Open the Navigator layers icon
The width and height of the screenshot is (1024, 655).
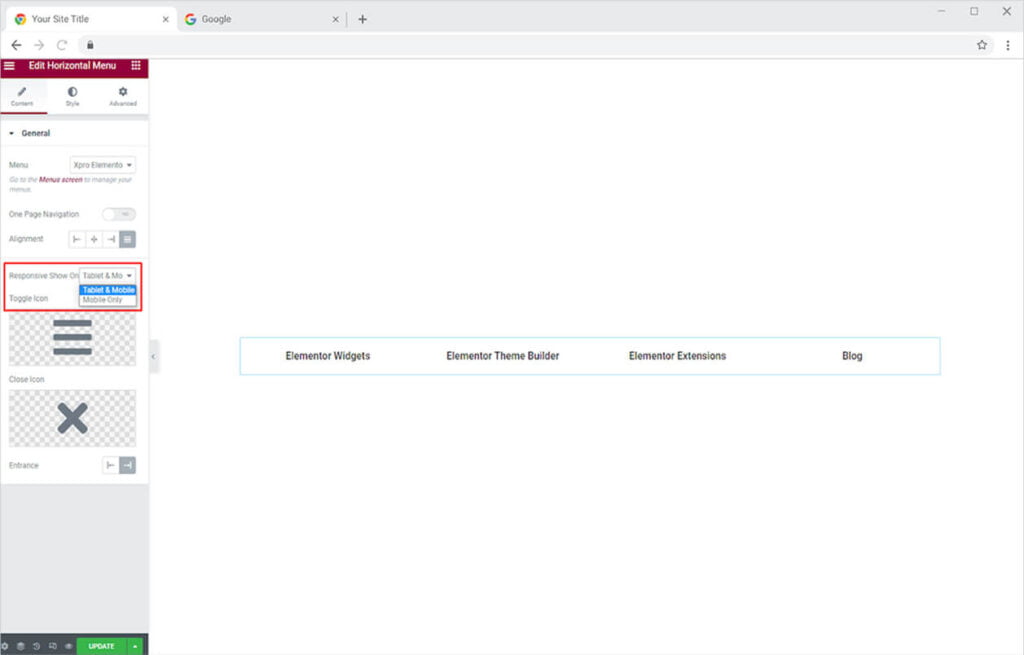click(20, 646)
